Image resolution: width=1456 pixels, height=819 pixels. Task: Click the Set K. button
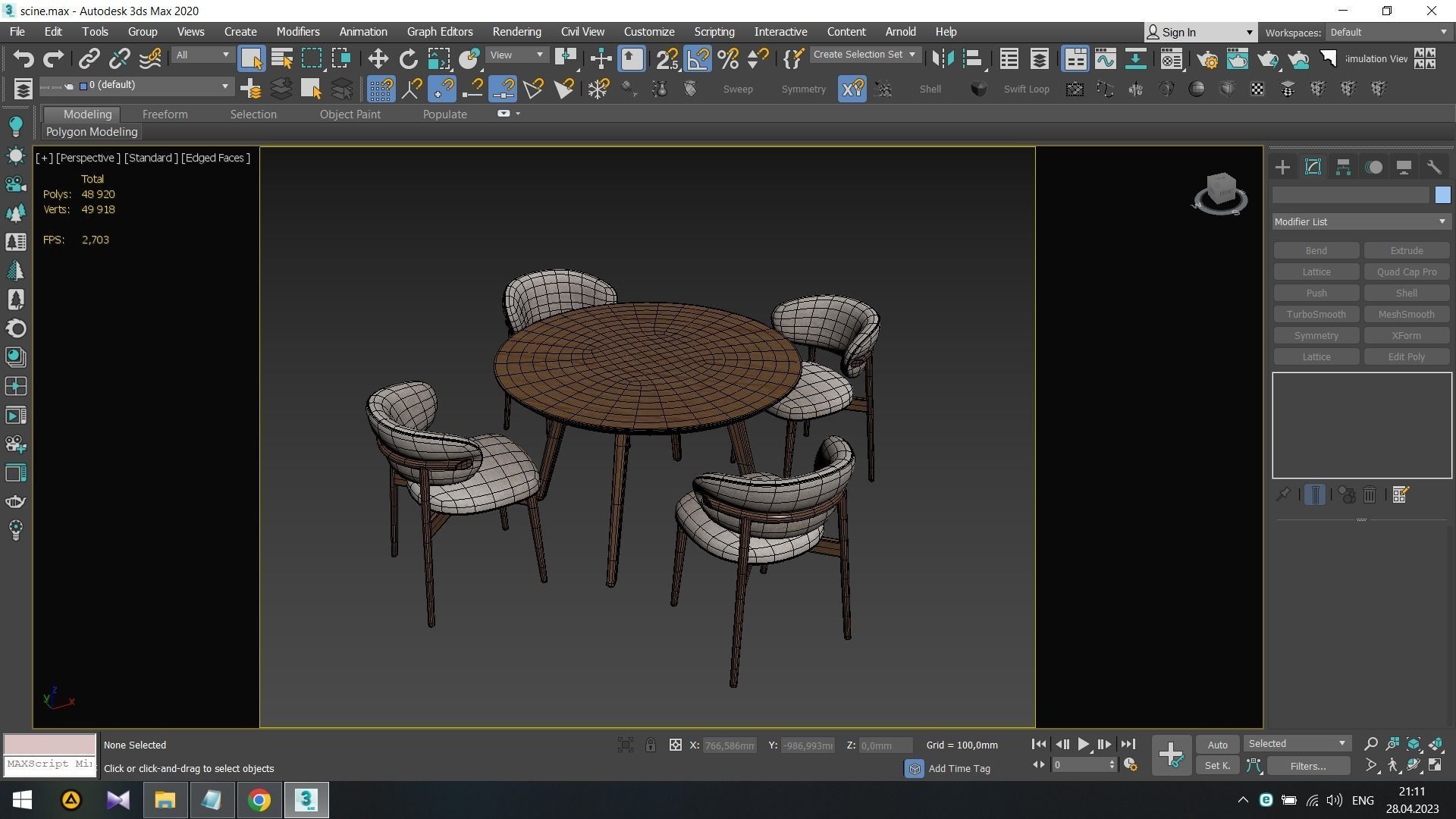(1217, 766)
